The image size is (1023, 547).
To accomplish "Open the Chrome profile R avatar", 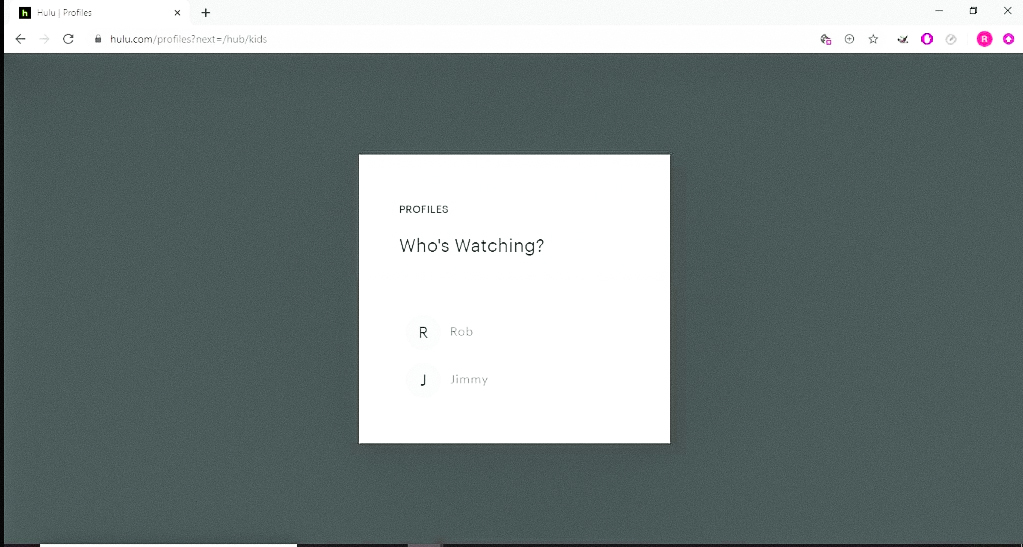I will 984,39.
